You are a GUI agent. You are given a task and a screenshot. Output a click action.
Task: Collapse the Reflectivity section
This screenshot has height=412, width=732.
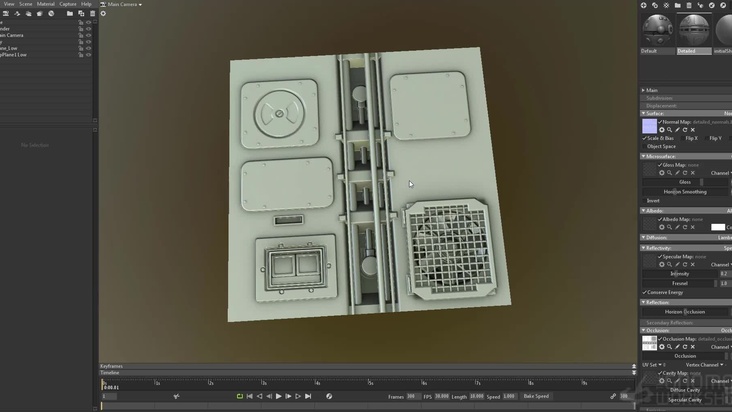(x=643, y=248)
